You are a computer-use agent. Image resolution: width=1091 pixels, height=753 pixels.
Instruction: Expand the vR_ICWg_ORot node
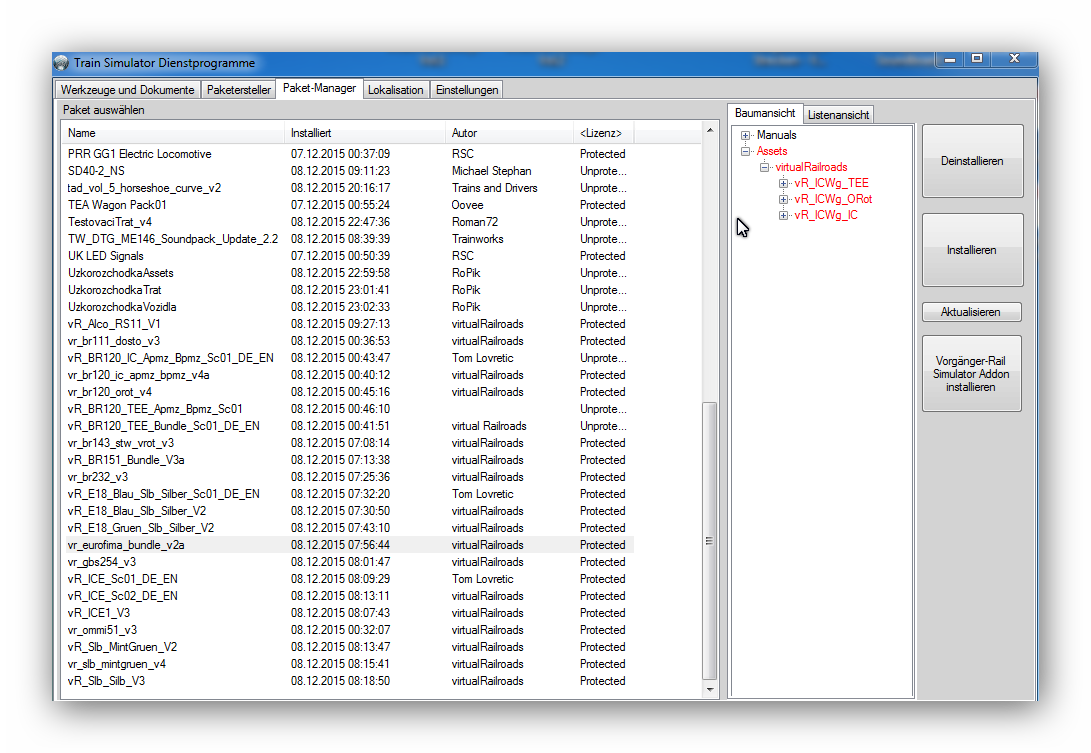[x=783, y=199]
